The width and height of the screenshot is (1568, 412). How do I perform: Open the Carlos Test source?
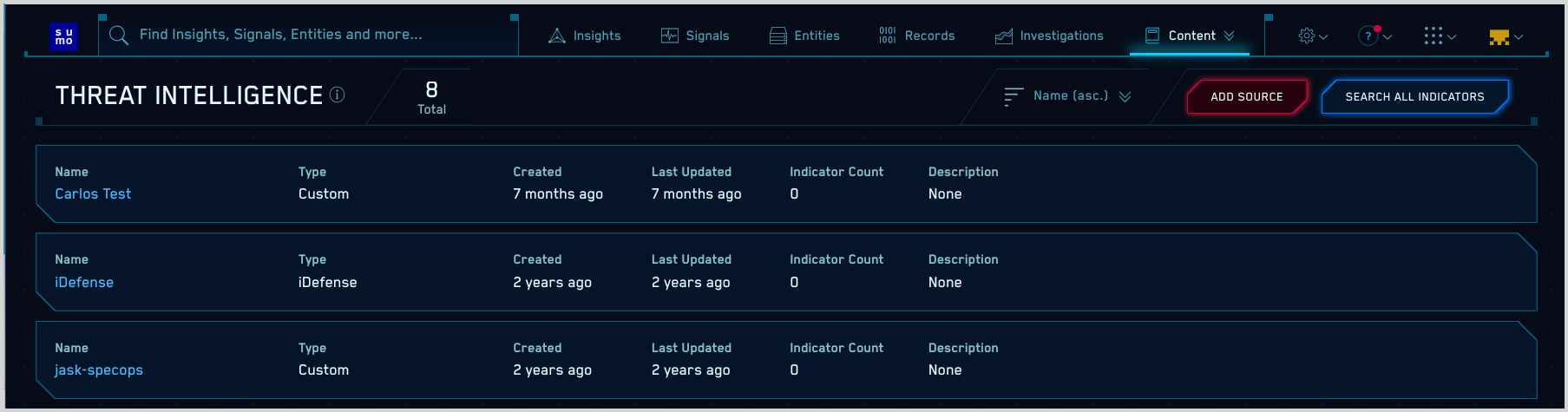[x=93, y=194]
